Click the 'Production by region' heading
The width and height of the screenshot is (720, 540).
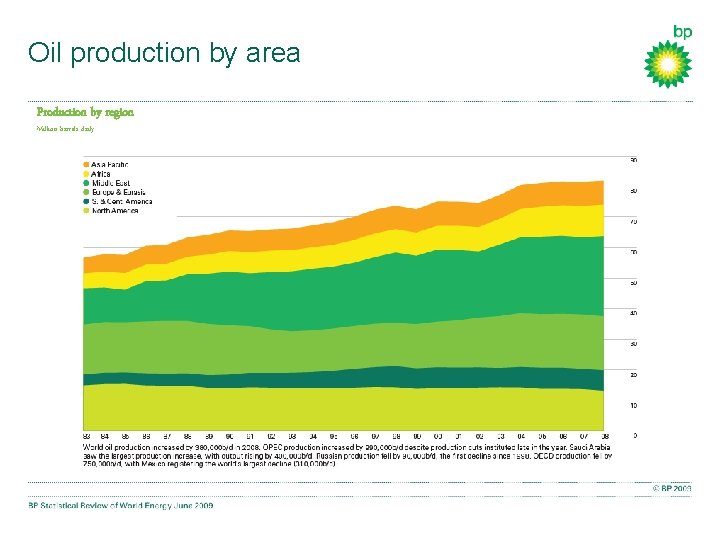[85, 112]
